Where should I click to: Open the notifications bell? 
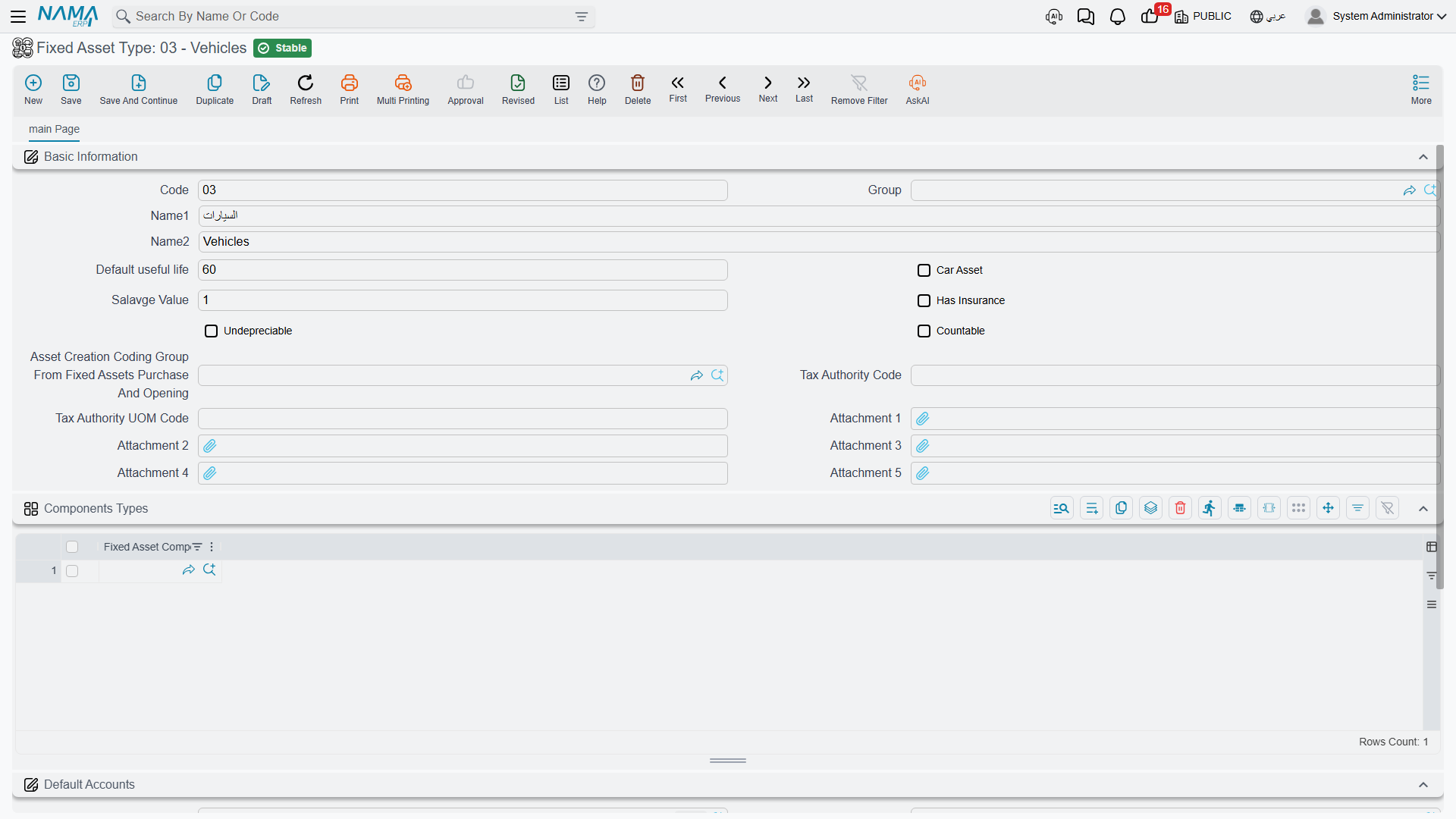pos(1117,17)
